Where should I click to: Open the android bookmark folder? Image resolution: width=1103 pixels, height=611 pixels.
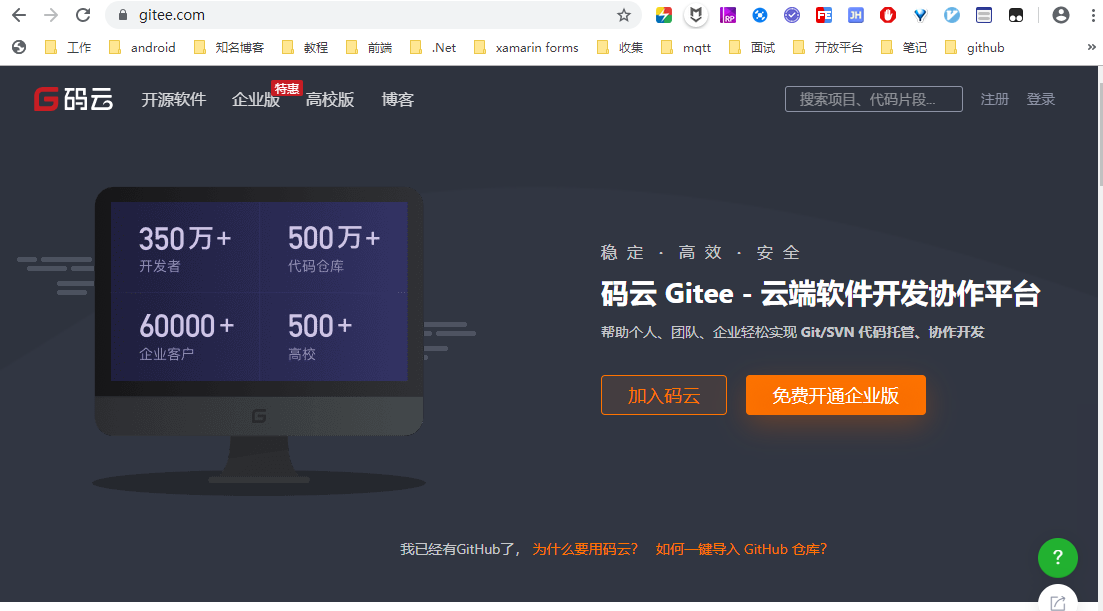point(142,47)
